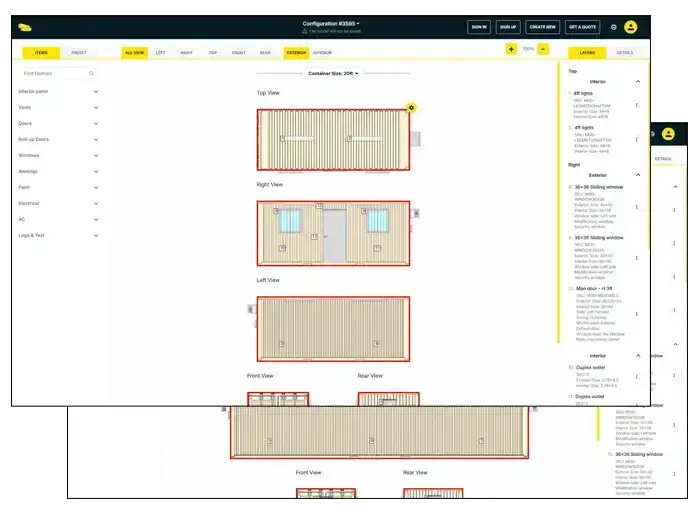Open the user profile avatar
This screenshot has height=525, width=700.
click(x=631, y=27)
